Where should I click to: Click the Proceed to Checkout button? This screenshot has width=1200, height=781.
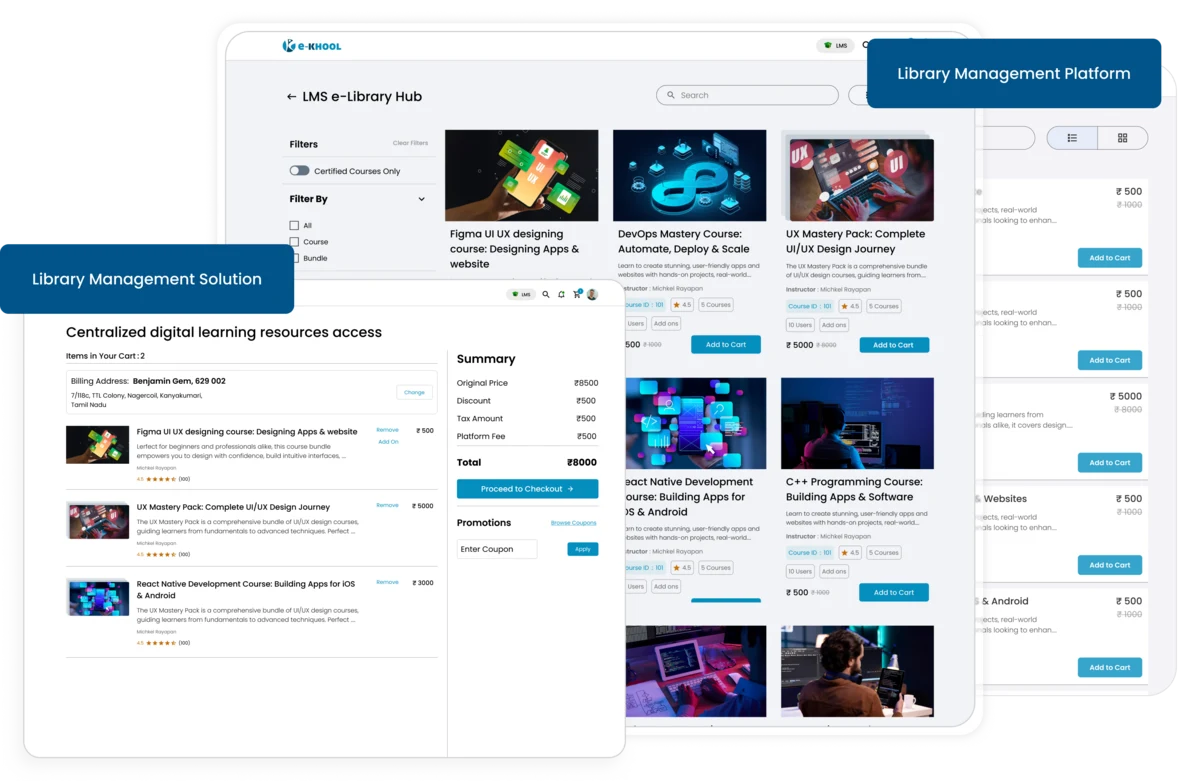527,489
